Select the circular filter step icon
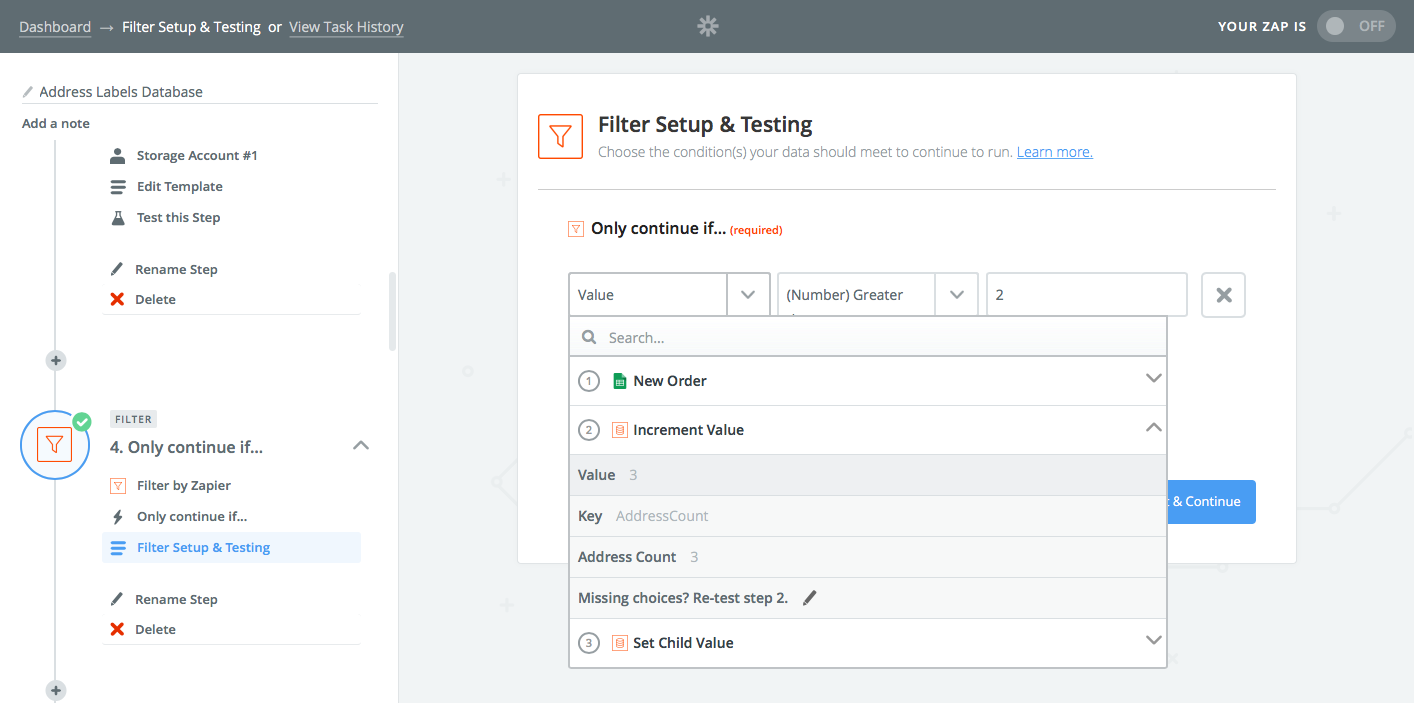The width and height of the screenshot is (1414, 703). point(55,445)
